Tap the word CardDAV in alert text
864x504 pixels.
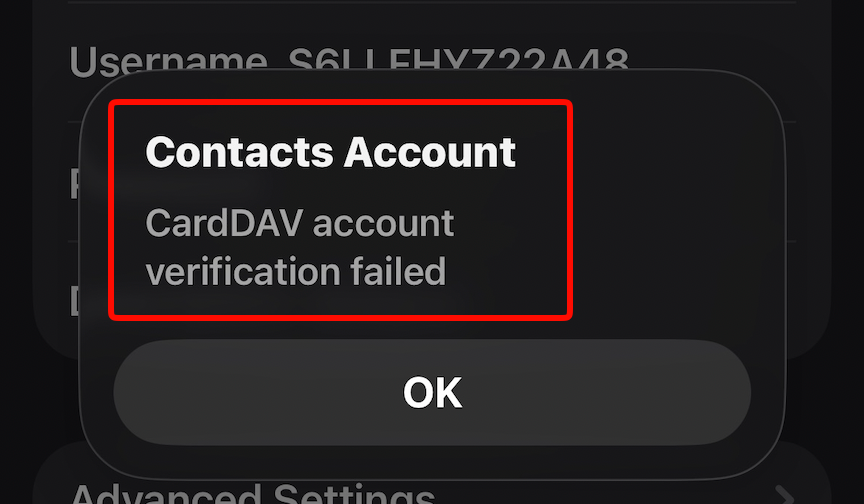tap(224, 223)
